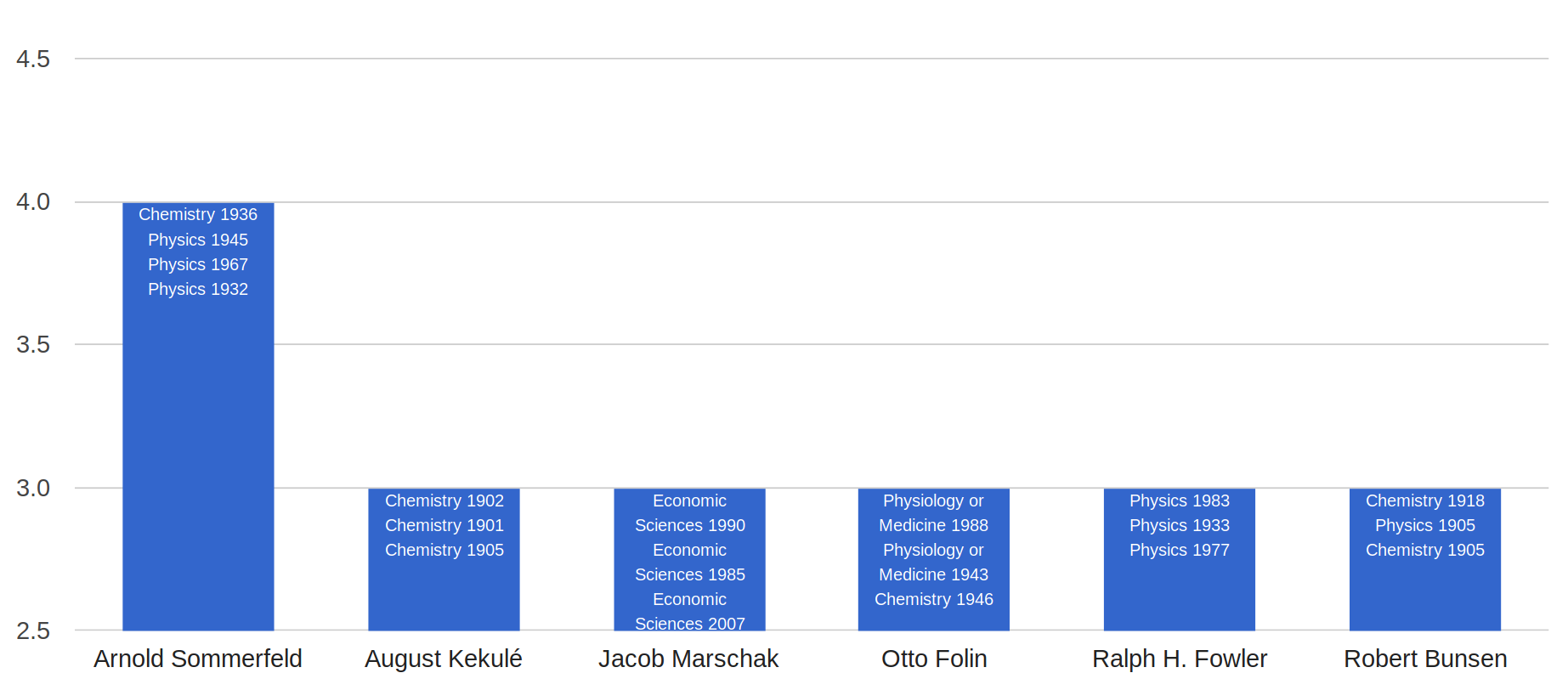Click the Otto Folin x-axis label
This screenshot has height=690, width=1568.
tap(934, 659)
